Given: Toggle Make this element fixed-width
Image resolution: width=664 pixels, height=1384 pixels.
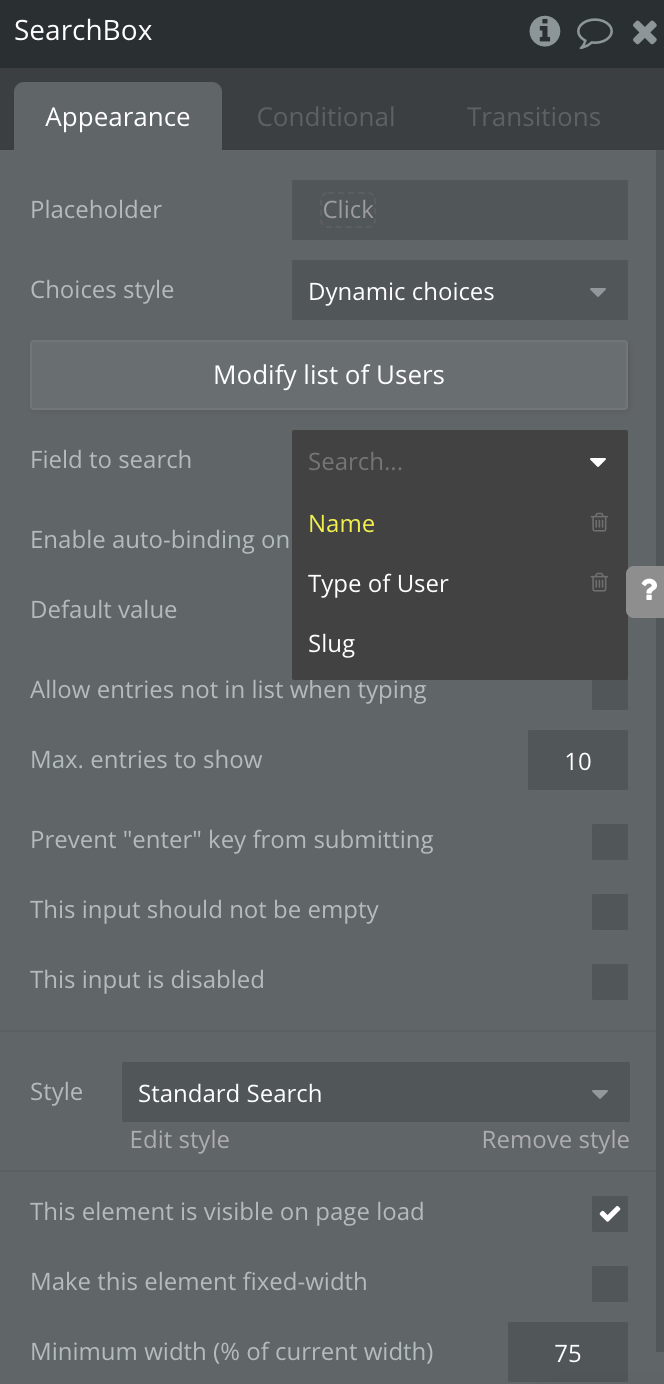Looking at the screenshot, I should [x=609, y=1284].
